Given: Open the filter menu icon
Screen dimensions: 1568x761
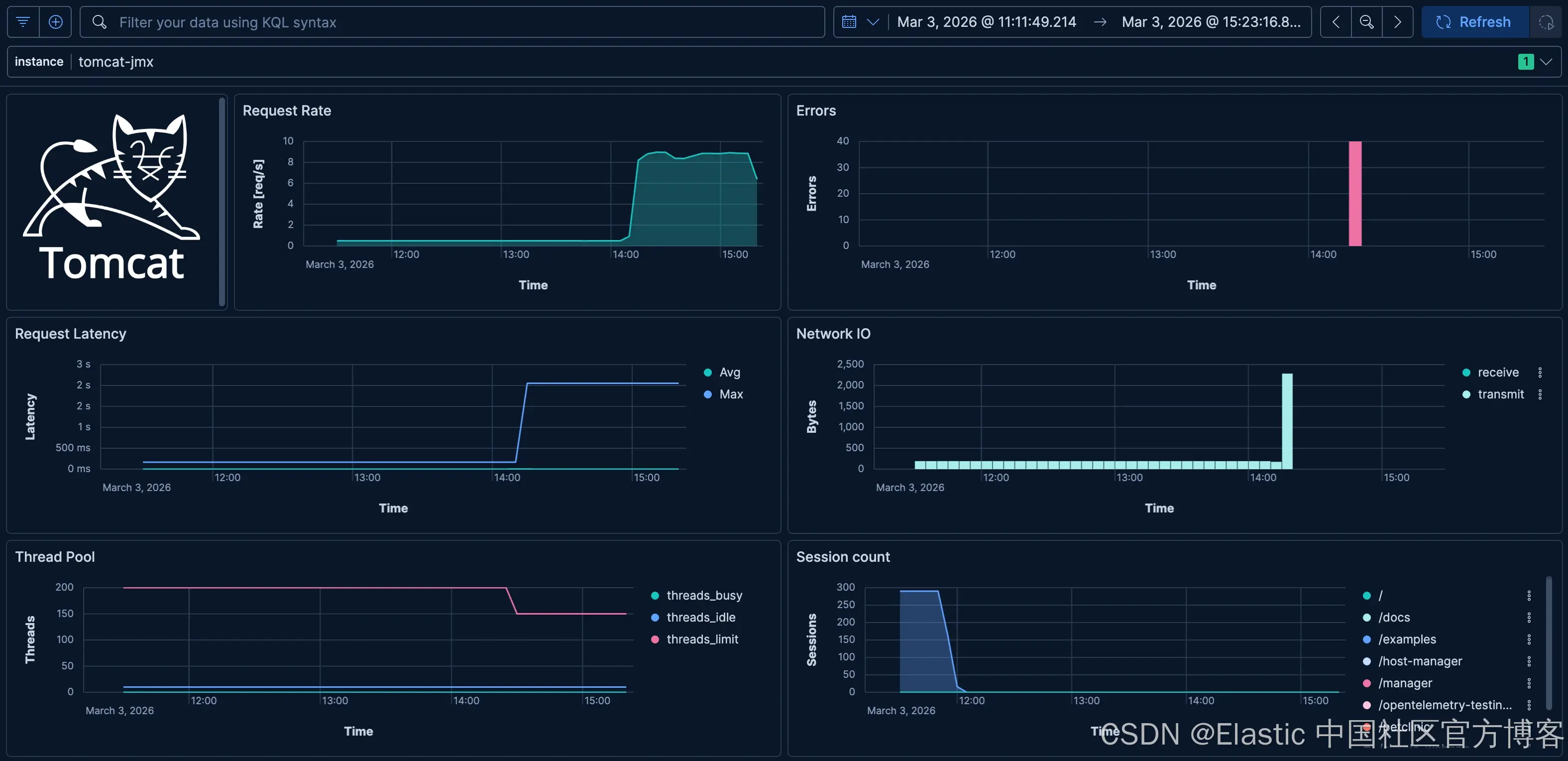Looking at the screenshot, I should [23, 22].
